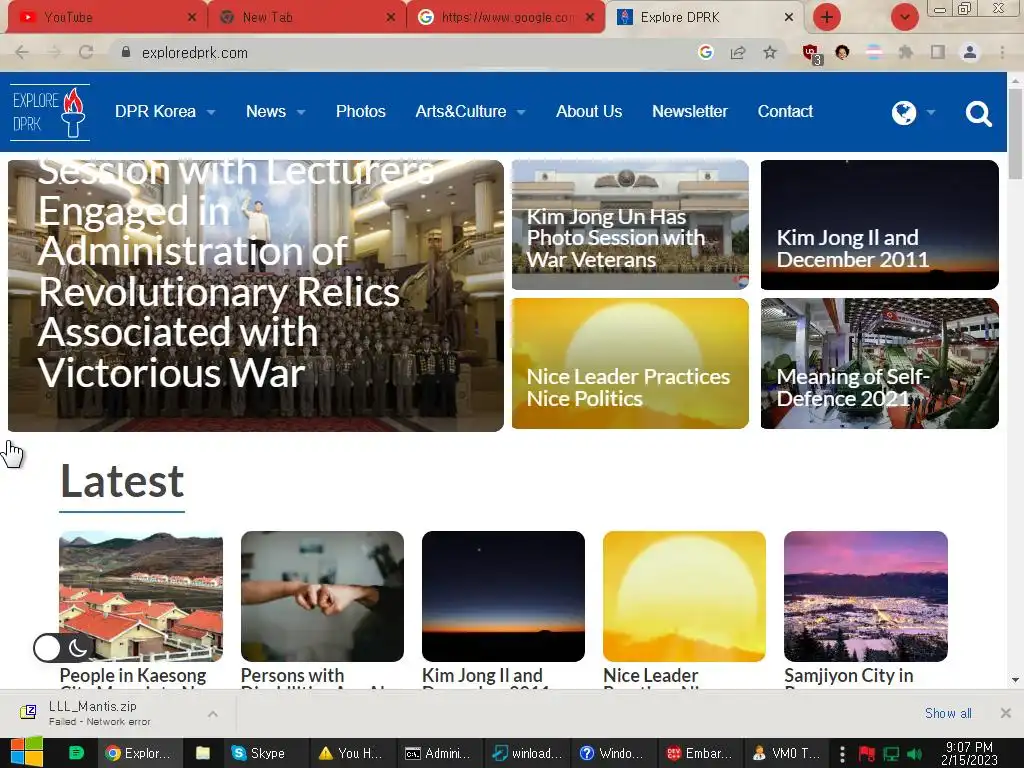Expand LLL_Mantis.zip download options arrow
The width and height of the screenshot is (1024, 768).
pyautogui.click(x=213, y=714)
